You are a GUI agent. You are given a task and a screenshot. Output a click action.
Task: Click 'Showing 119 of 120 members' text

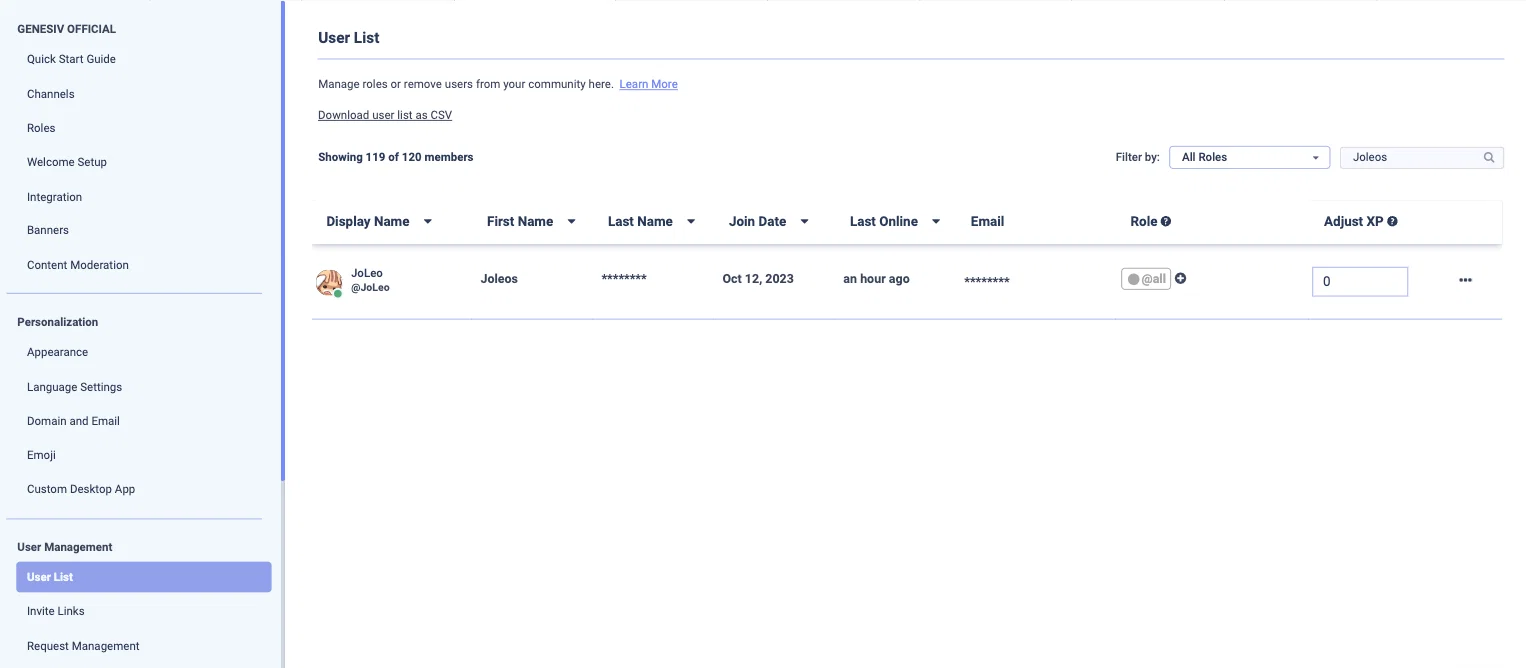pyautogui.click(x=396, y=157)
